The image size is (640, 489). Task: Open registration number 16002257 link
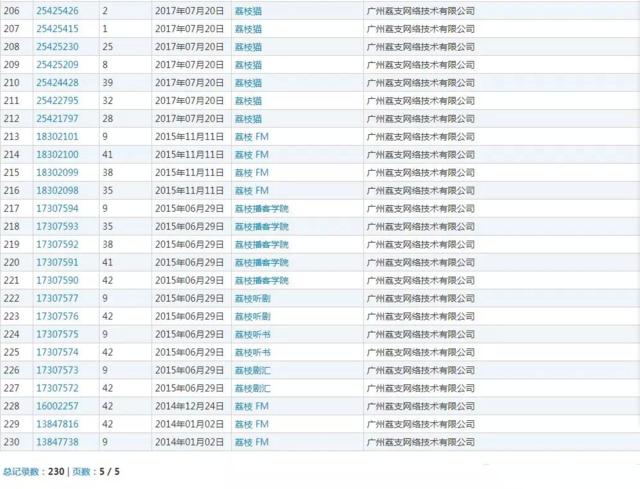tap(58, 406)
